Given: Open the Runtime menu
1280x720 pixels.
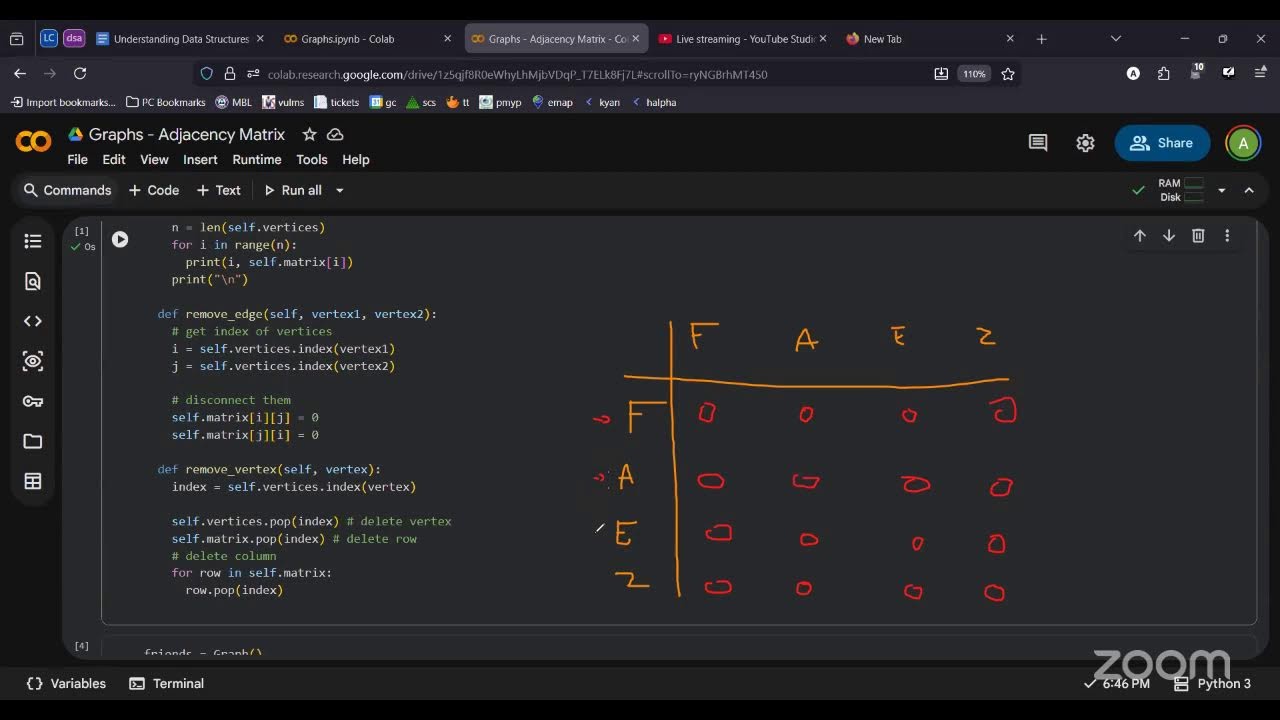Looking at the screenshot, I should [x=257, y=159].
